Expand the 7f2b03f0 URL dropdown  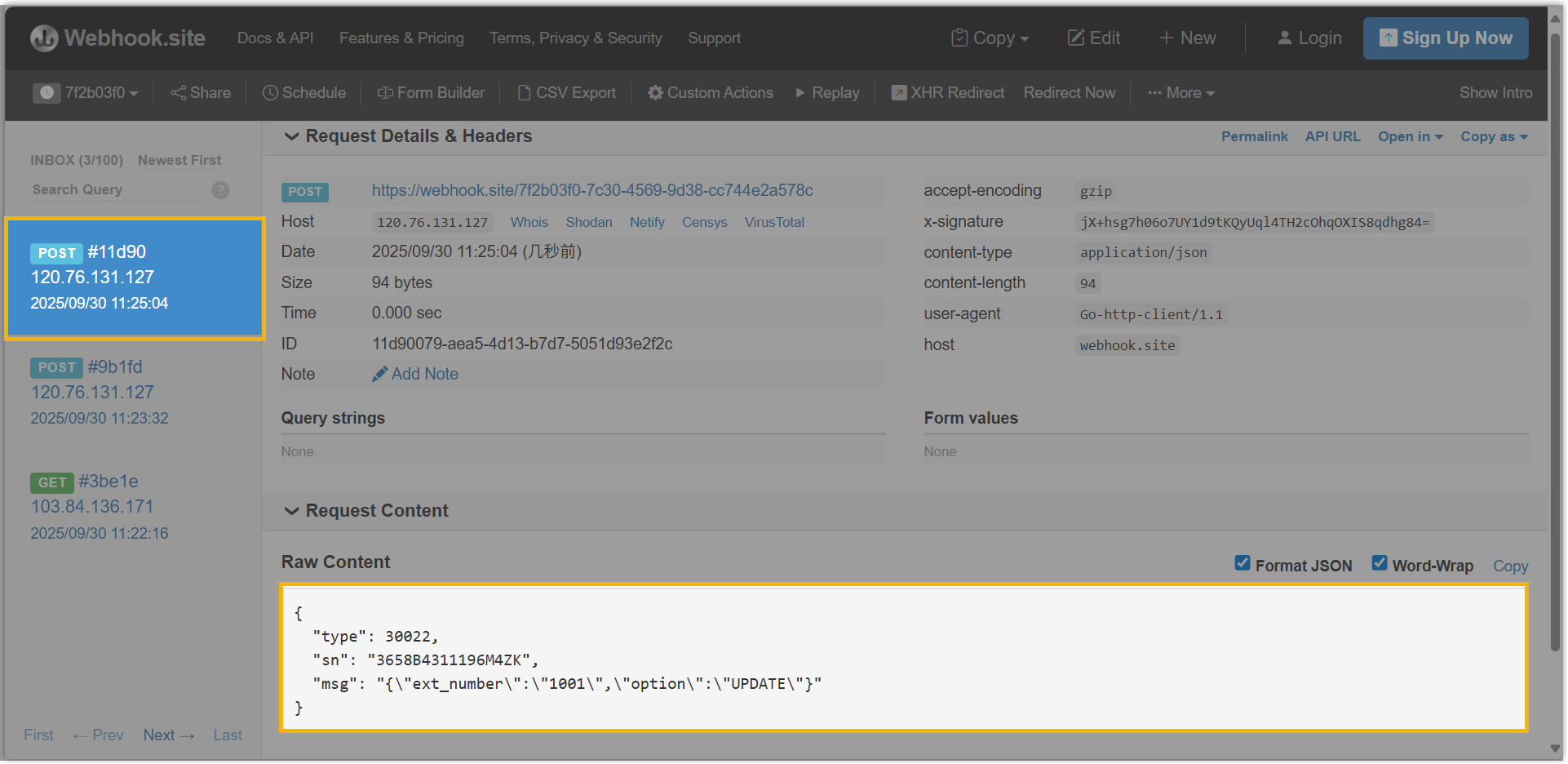pyautogui.click(x=86, y=93)
